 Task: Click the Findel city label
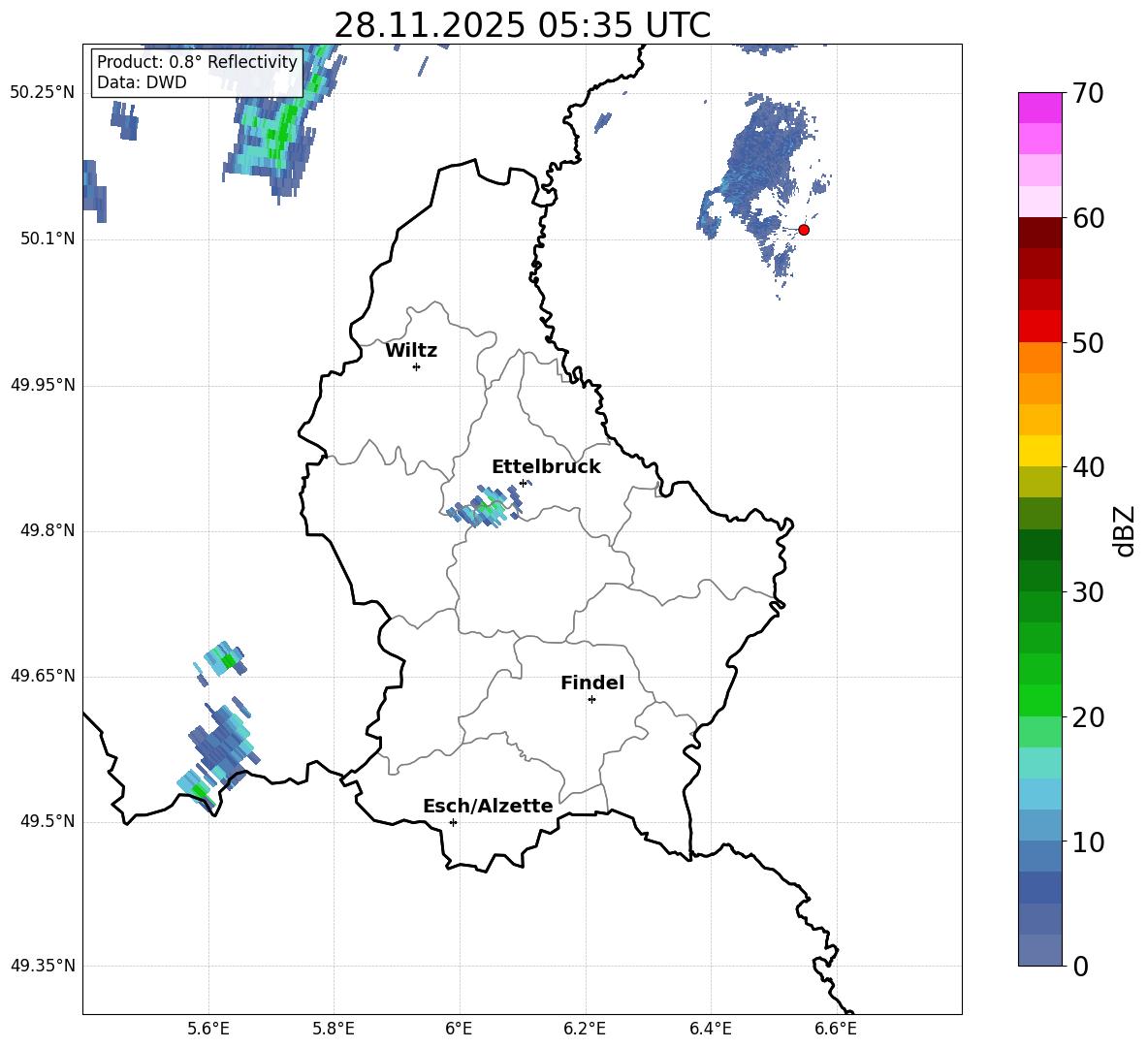592,683
